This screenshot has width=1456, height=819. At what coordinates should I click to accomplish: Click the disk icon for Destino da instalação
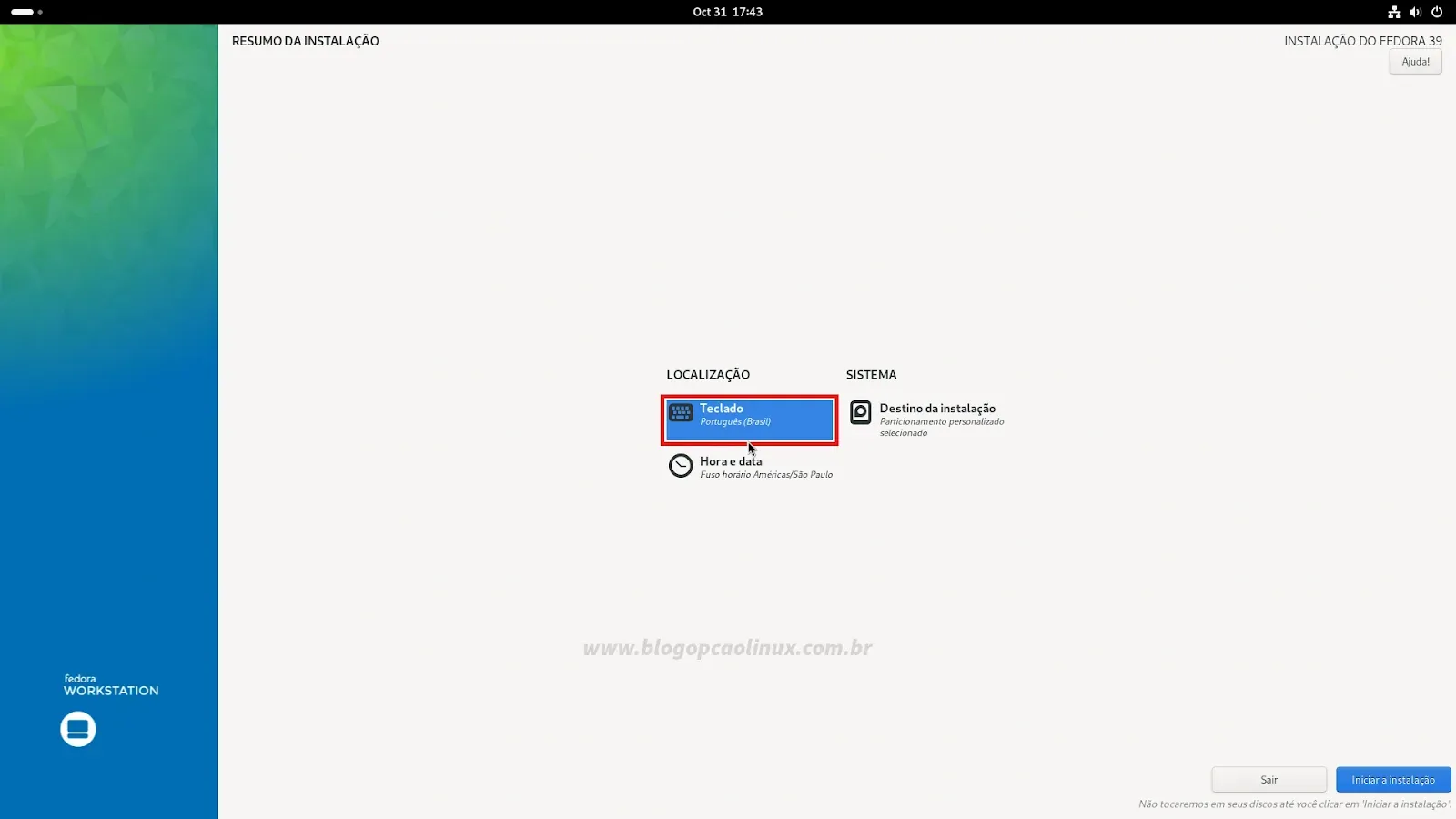pos(861,413)
